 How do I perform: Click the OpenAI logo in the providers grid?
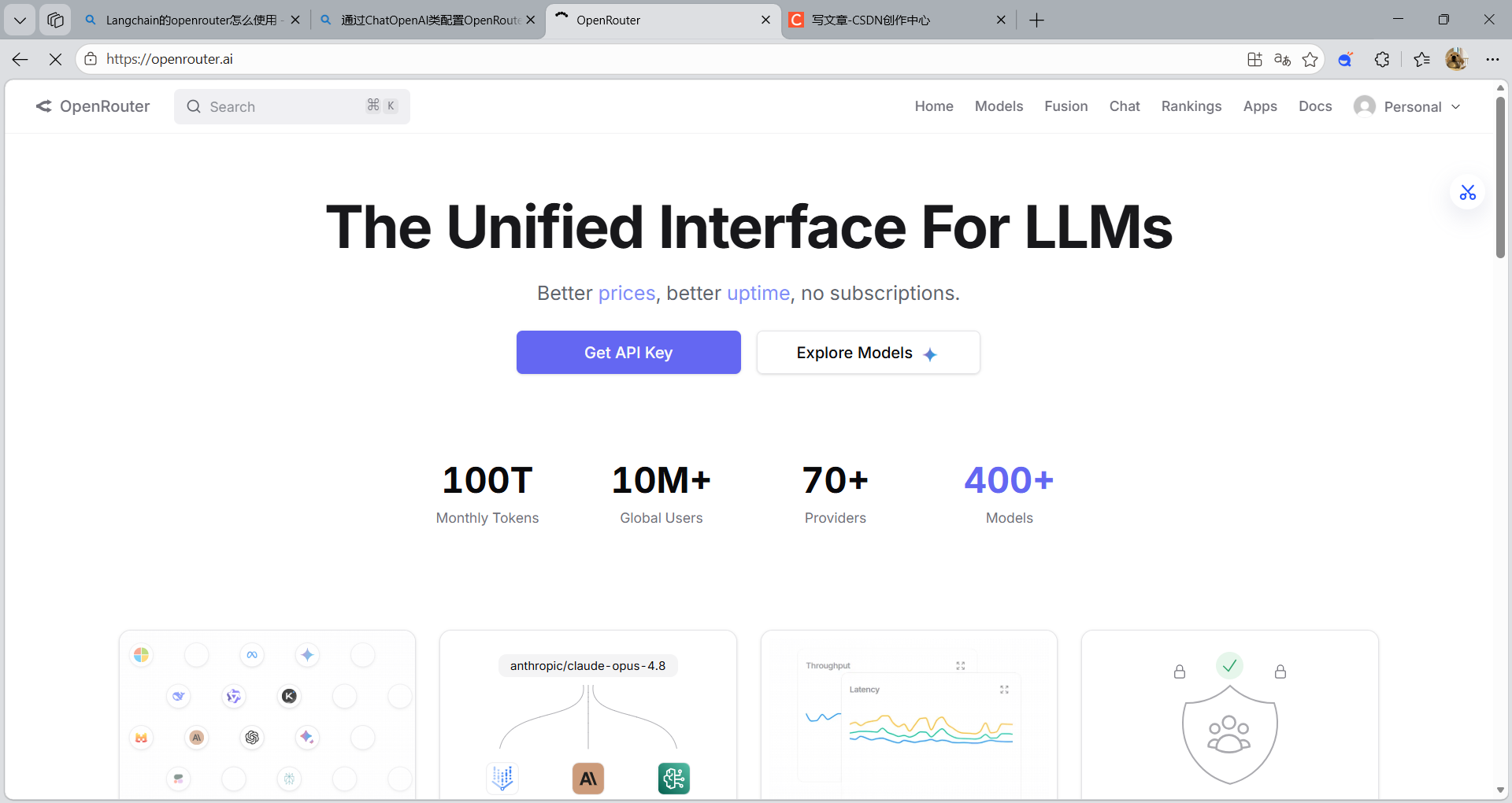click(x=252, y=738)
